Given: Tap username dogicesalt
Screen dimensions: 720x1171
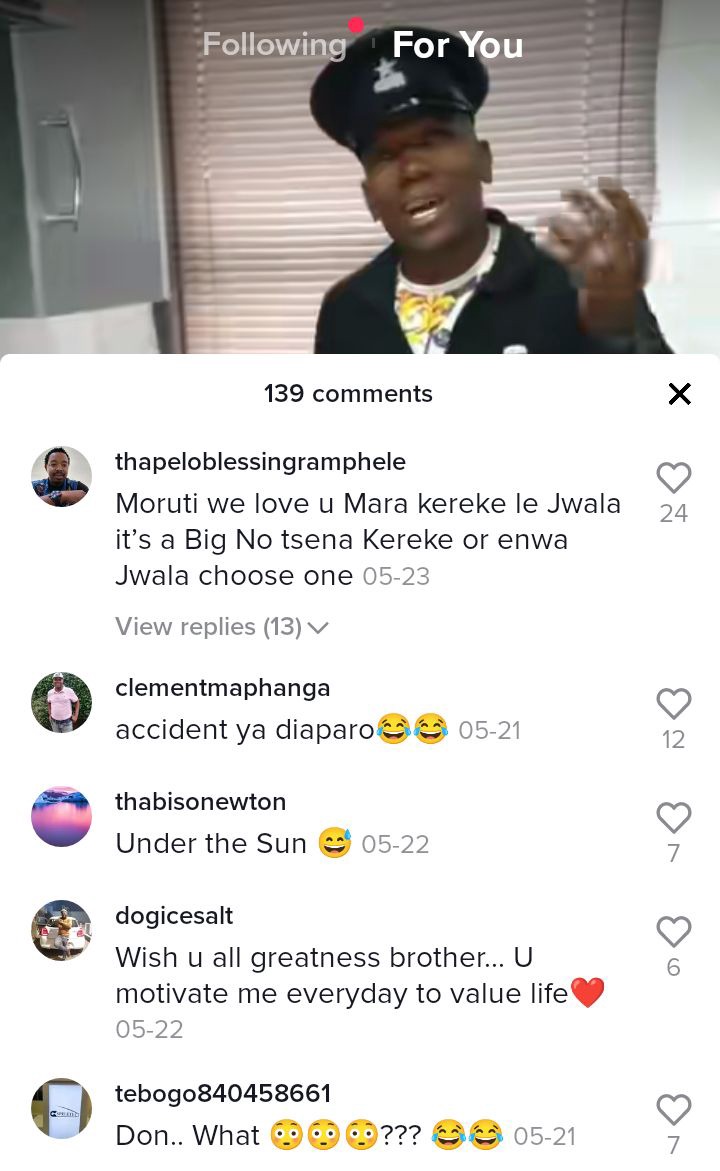Looking at the screenshot, I should point(174,916).
